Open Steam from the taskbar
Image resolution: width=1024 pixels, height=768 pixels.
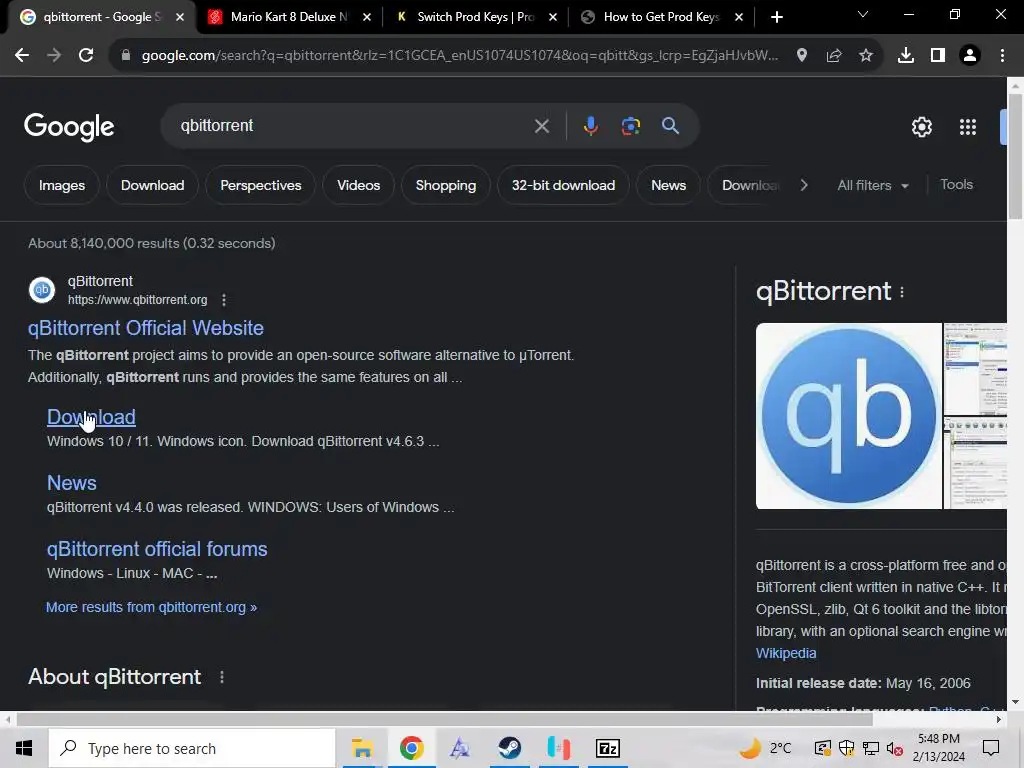tap(509, 748)
